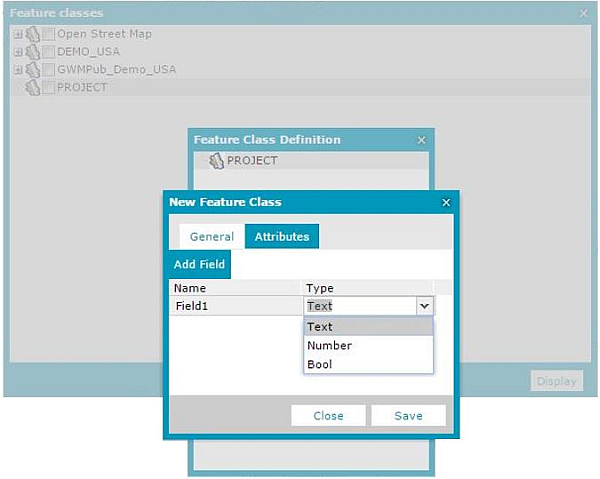Switch to the Attributes tab
Viewport: 600px width, 479px height.
click(x=282, y=236)
